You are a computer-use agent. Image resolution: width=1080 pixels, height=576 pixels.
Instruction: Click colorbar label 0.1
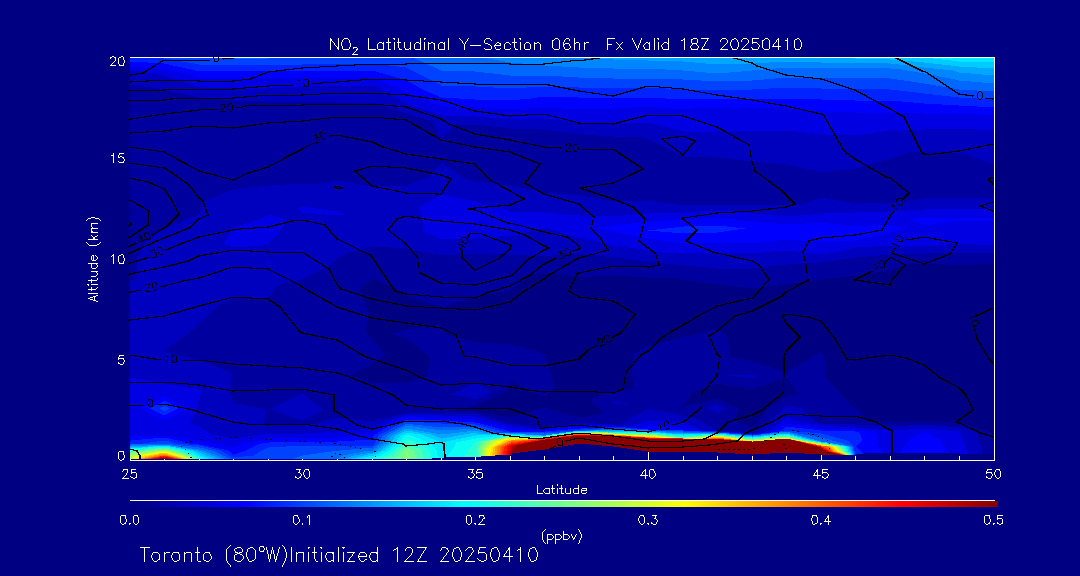click(x=302, y=520)
